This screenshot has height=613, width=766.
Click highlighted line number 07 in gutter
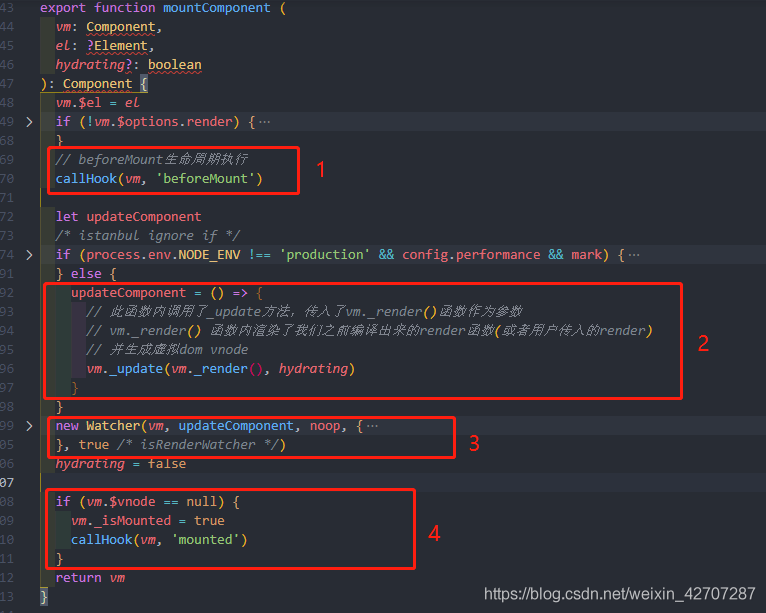click(x=7, y=483)
